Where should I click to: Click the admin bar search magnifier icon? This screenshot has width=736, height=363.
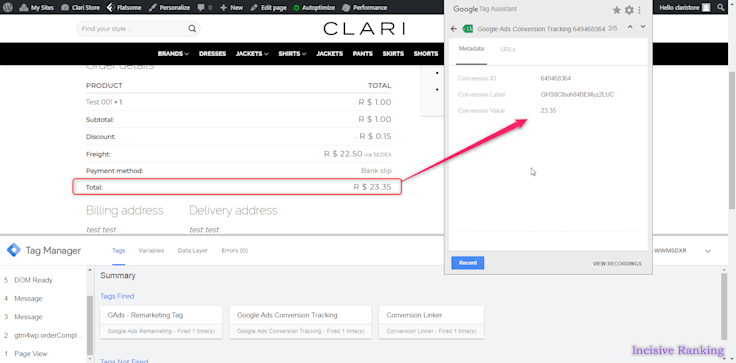[x=721, y=8]
